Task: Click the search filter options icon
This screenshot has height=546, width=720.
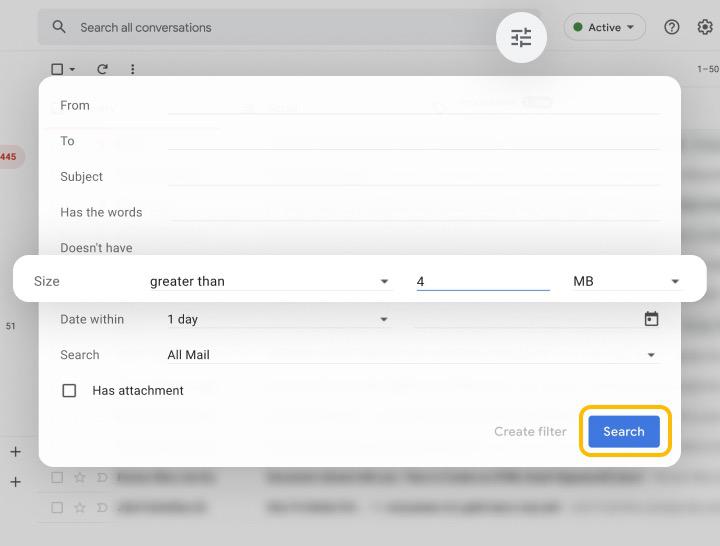Action: (x=521, y=38)
